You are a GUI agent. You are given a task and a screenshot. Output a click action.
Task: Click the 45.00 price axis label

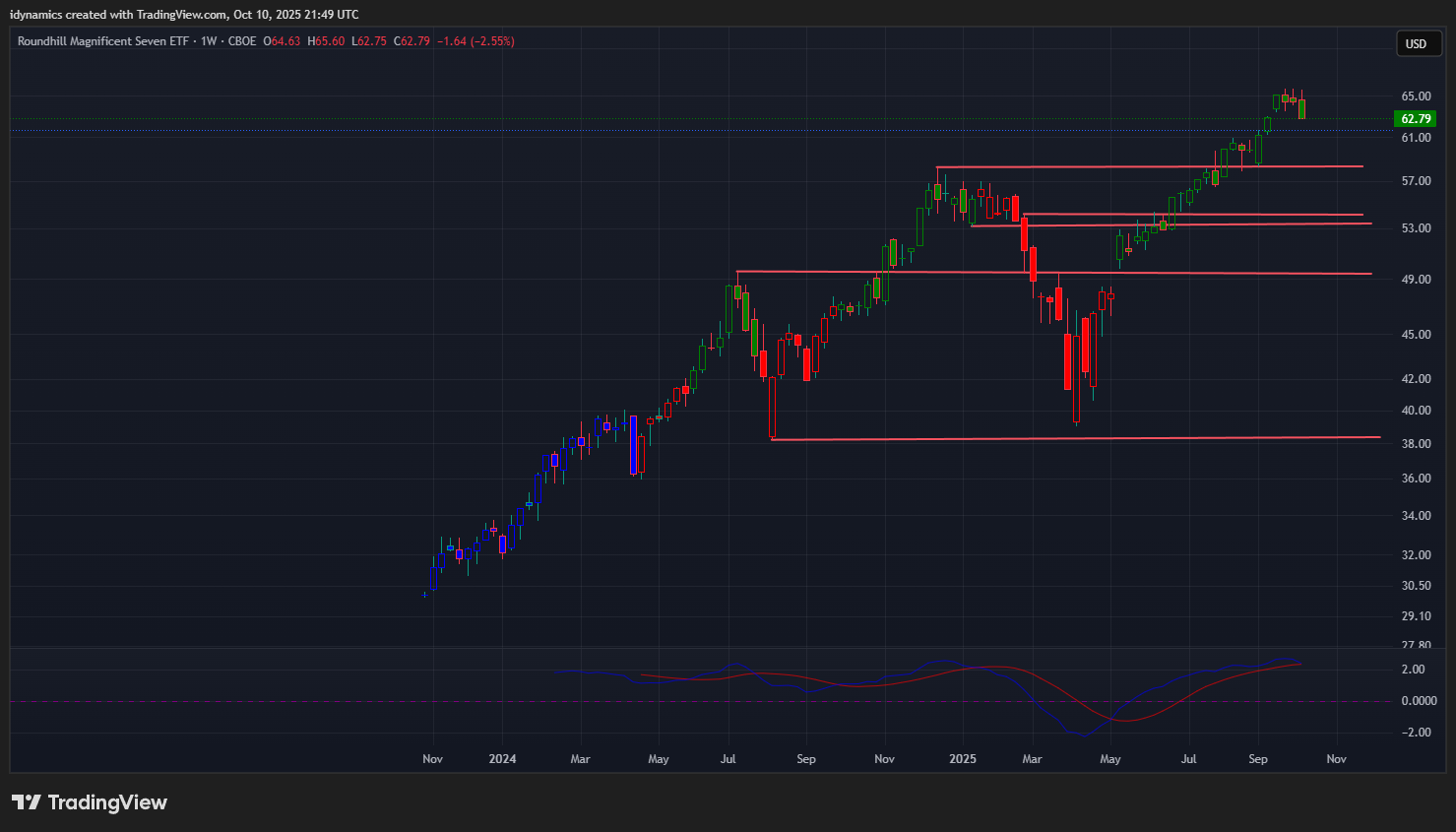[x=1416, y=335]
